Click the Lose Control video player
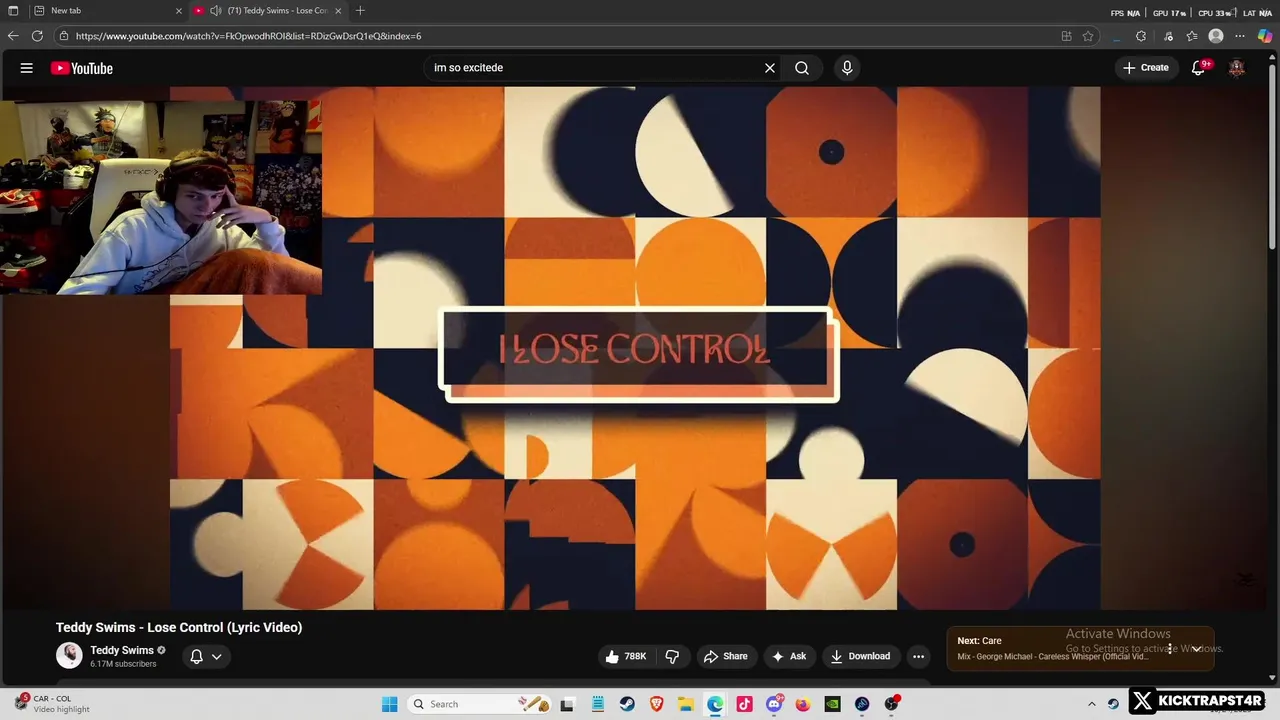This screenshot has width=1280, height=720. [635, 348]
